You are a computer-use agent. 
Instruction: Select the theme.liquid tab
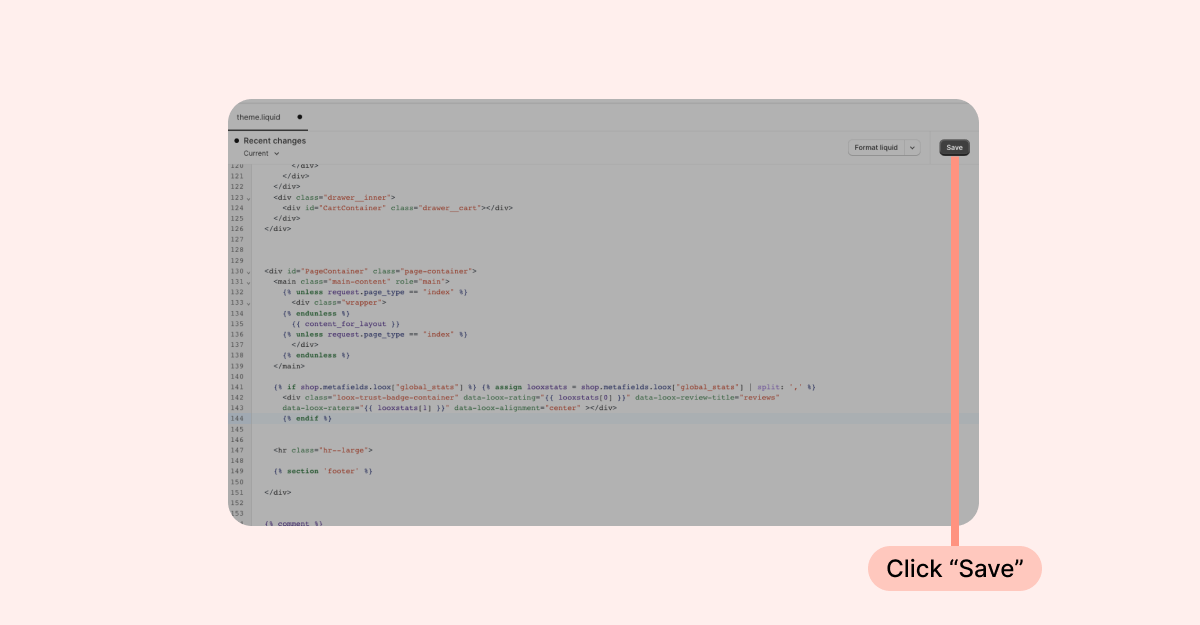258,117
